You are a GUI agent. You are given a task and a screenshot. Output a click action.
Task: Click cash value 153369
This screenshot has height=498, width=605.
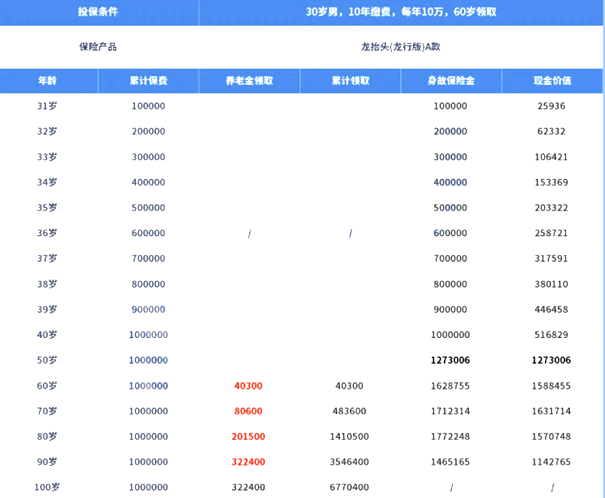pos(551,182)
